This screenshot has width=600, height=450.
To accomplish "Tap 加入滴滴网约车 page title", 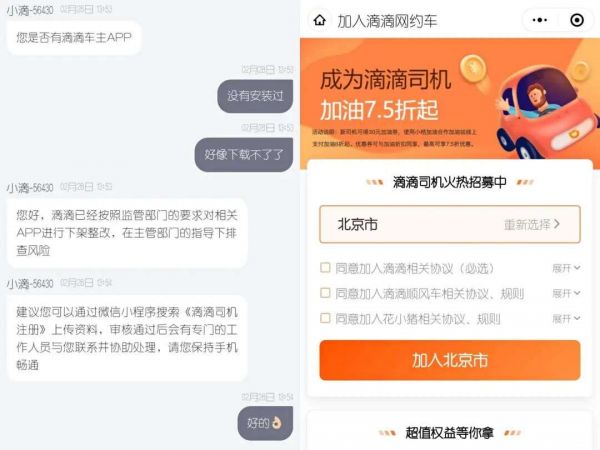I will (x=387, y=21).
